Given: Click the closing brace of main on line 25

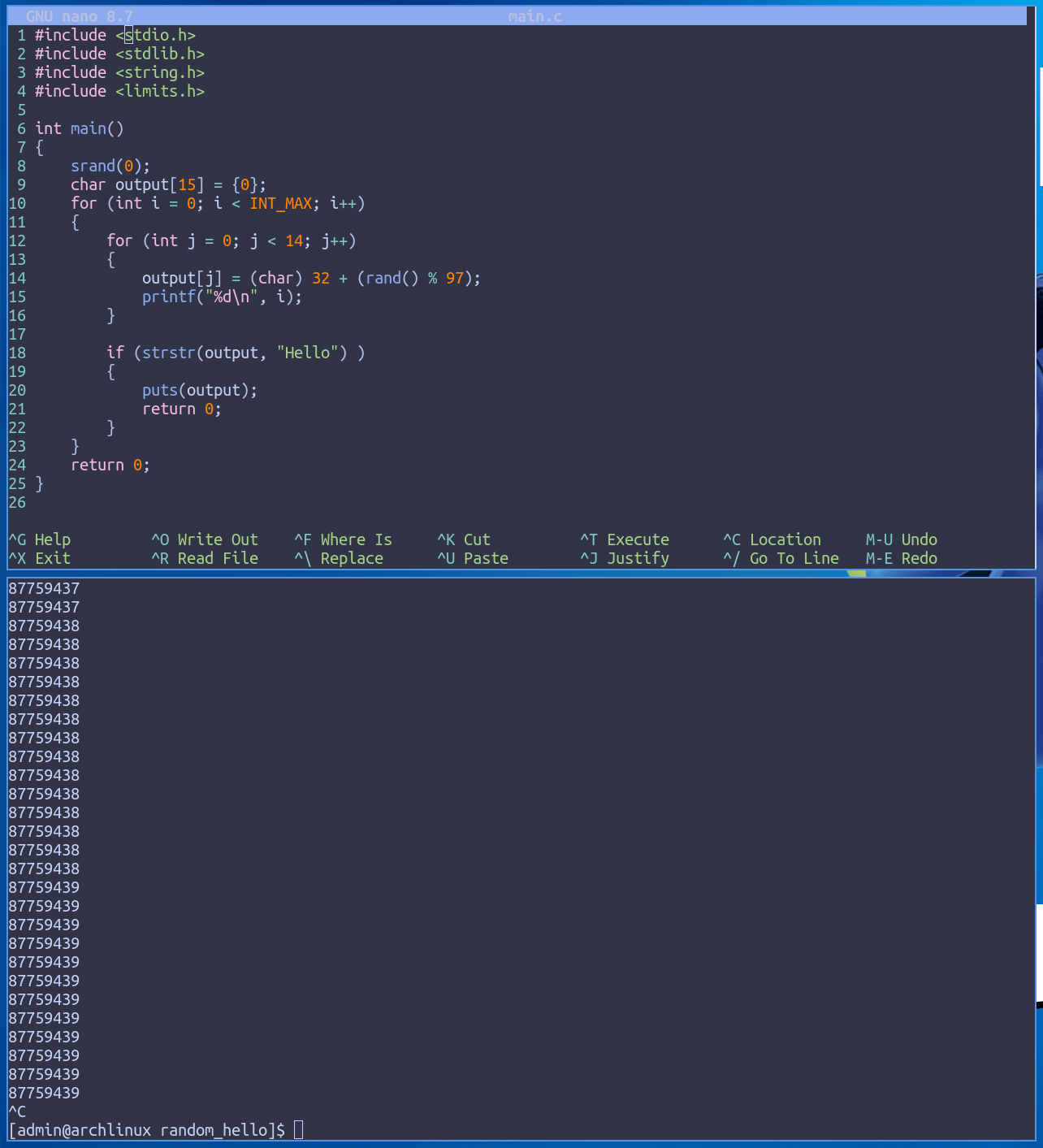Looking at the screenshot, I should tap(40, 483).
